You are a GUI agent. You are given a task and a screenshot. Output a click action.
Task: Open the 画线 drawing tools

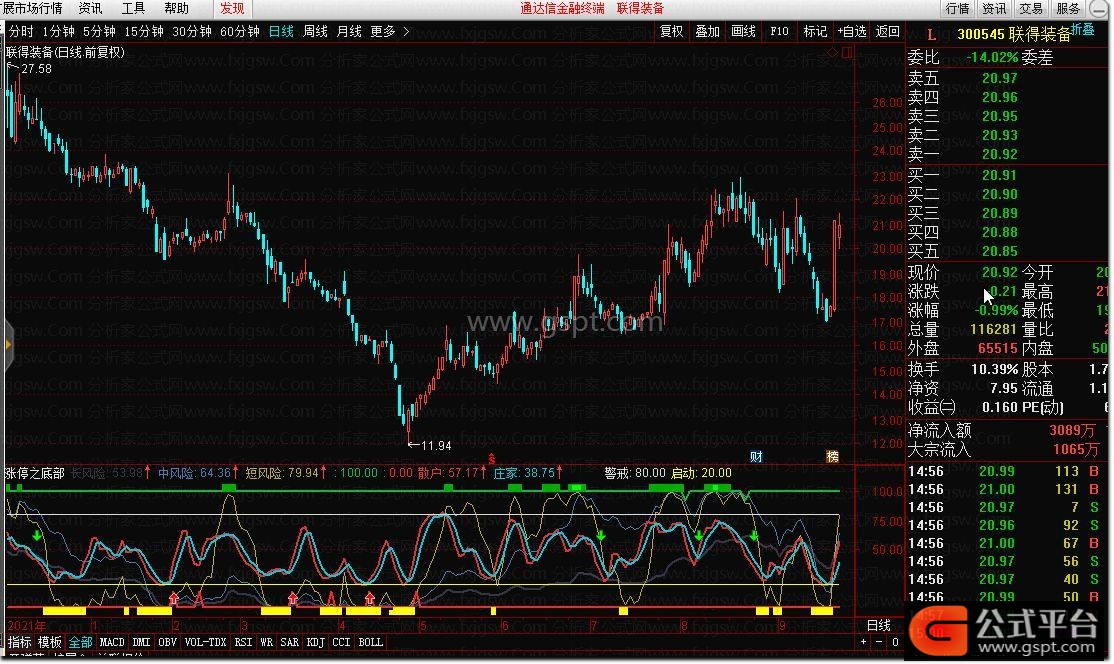[743, 31]
